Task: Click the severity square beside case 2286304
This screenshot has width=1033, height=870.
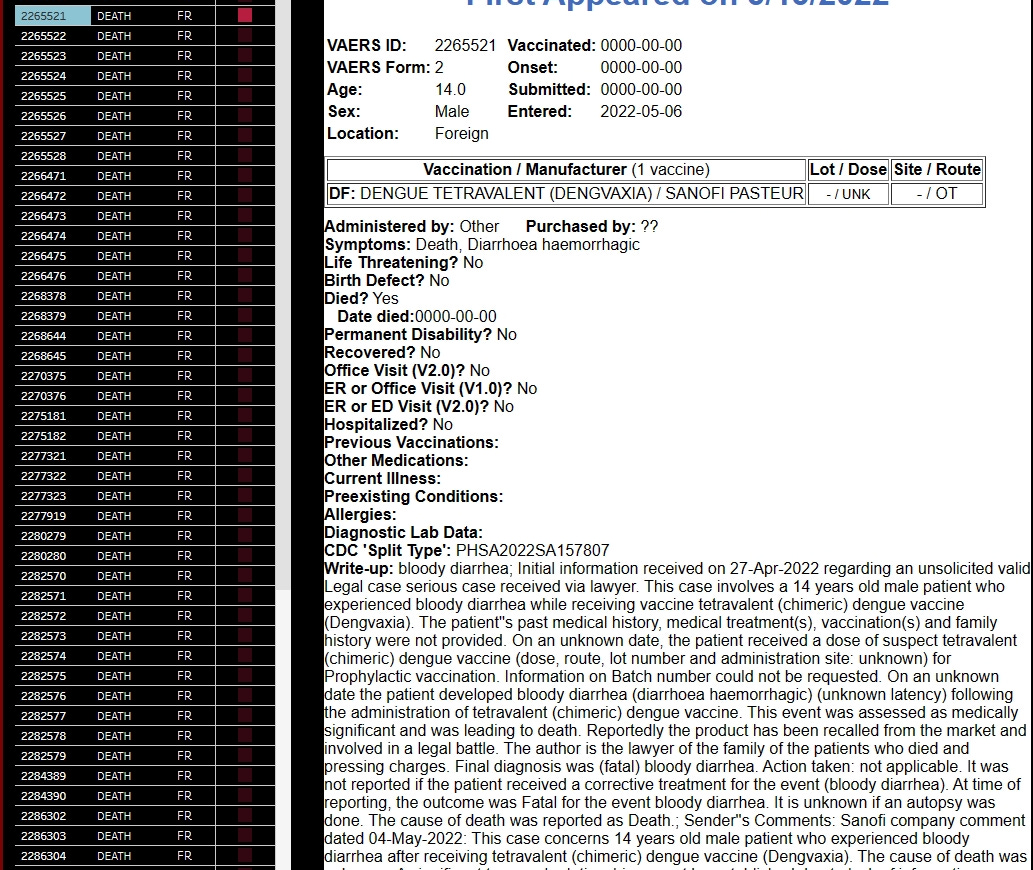Action: coord(246,856)
